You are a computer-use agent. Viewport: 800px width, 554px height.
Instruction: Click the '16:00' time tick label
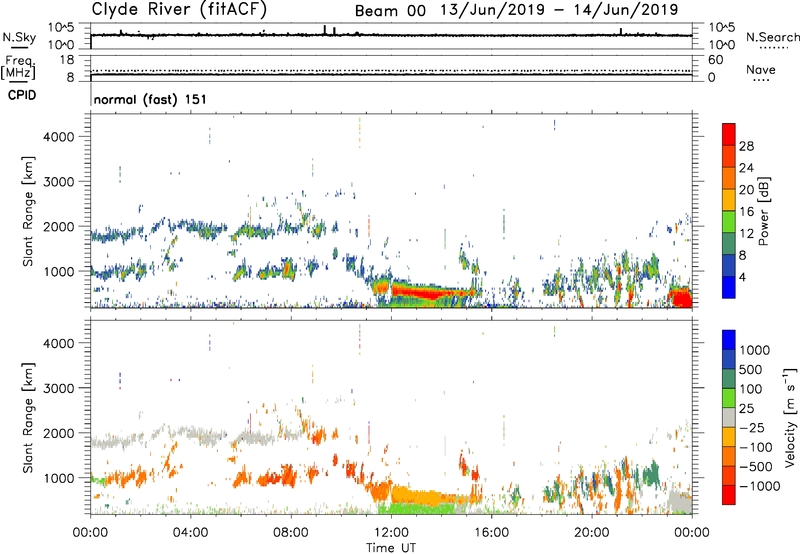pos(491,533)
